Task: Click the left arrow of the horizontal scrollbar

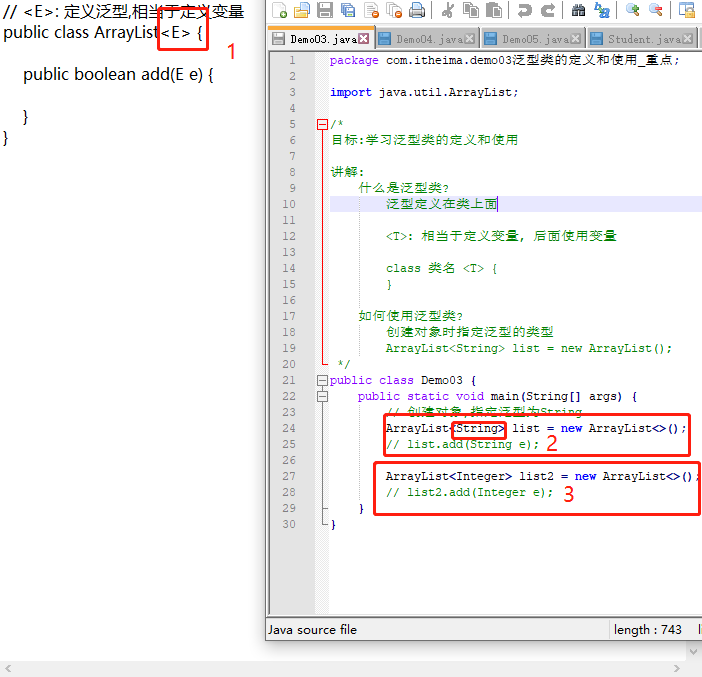Action: tap(8, 669)
